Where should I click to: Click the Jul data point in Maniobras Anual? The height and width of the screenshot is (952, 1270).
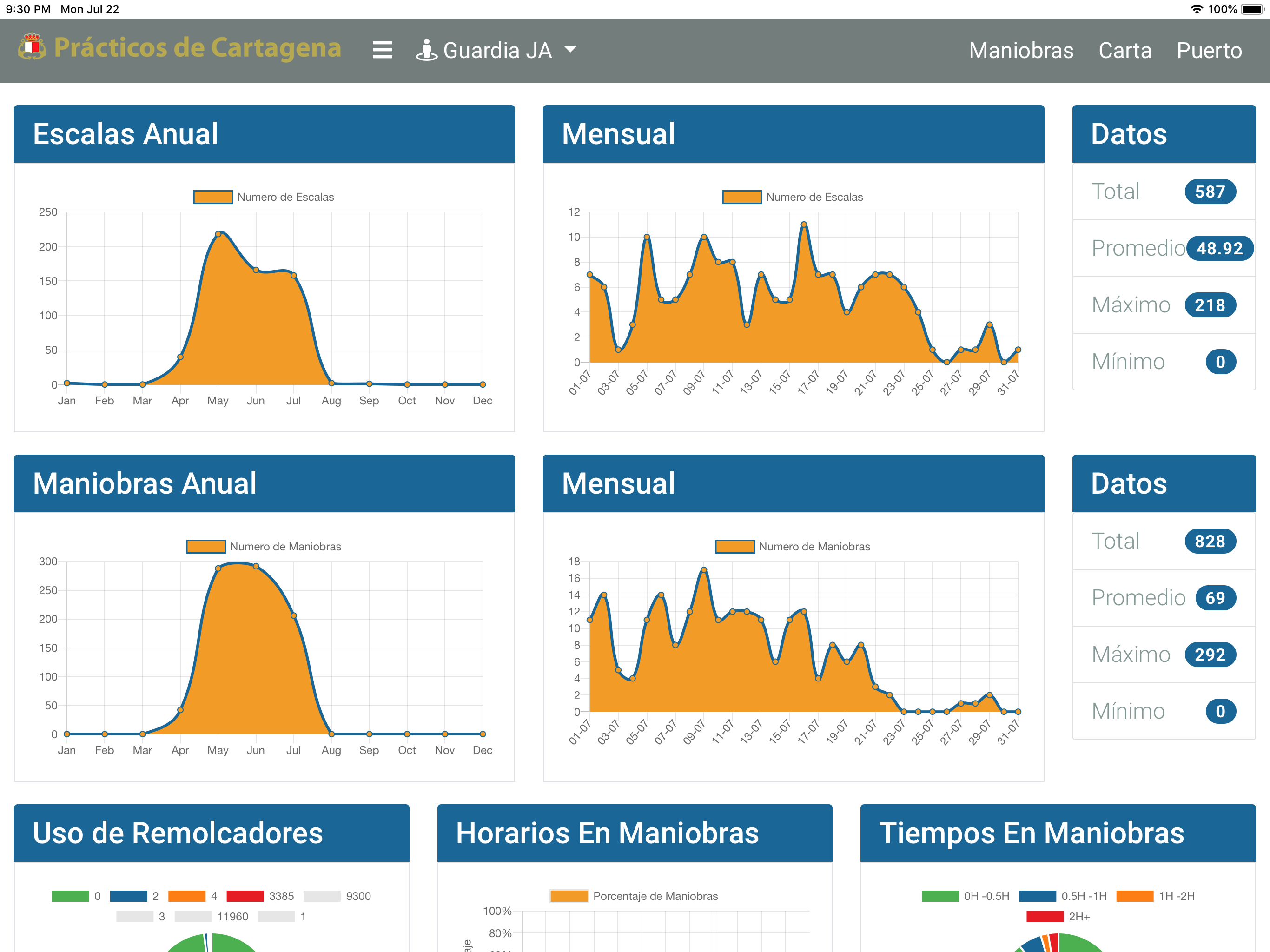coord(294,615)
